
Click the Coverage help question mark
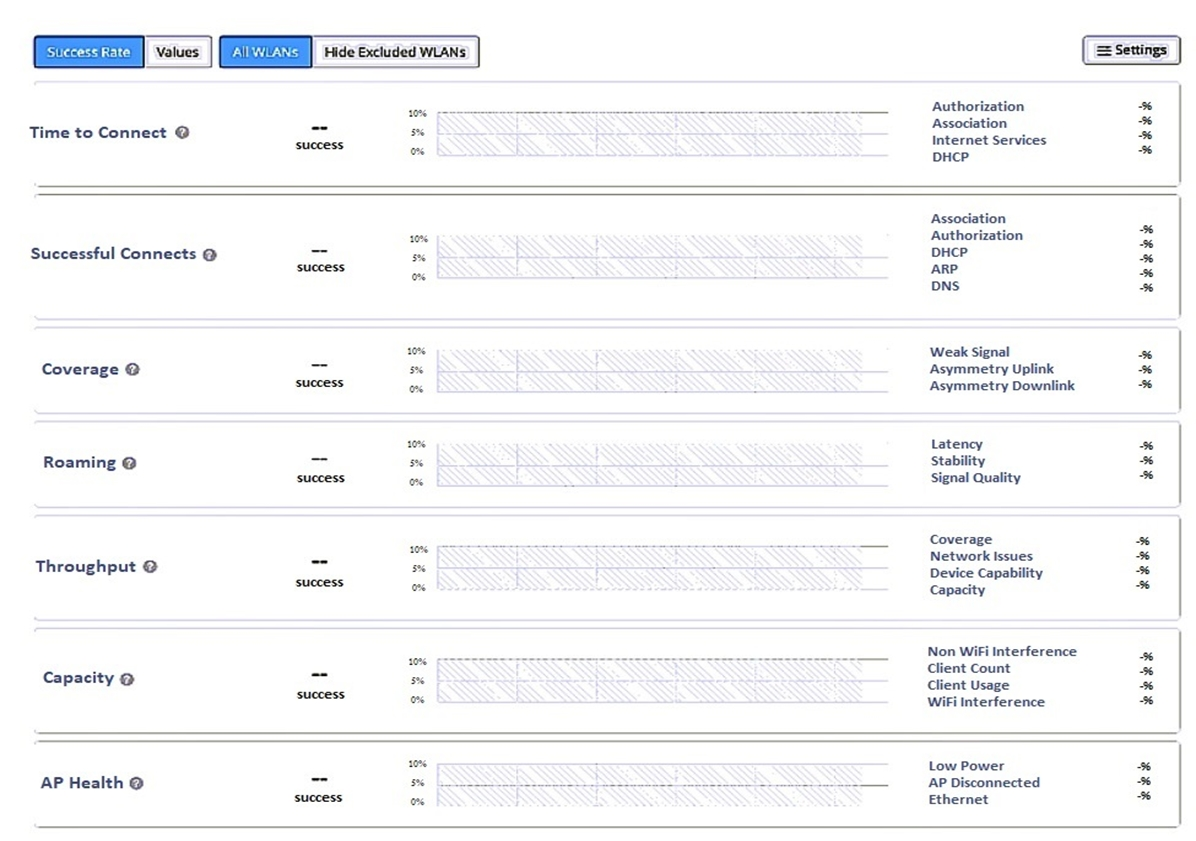coord(133,369)
